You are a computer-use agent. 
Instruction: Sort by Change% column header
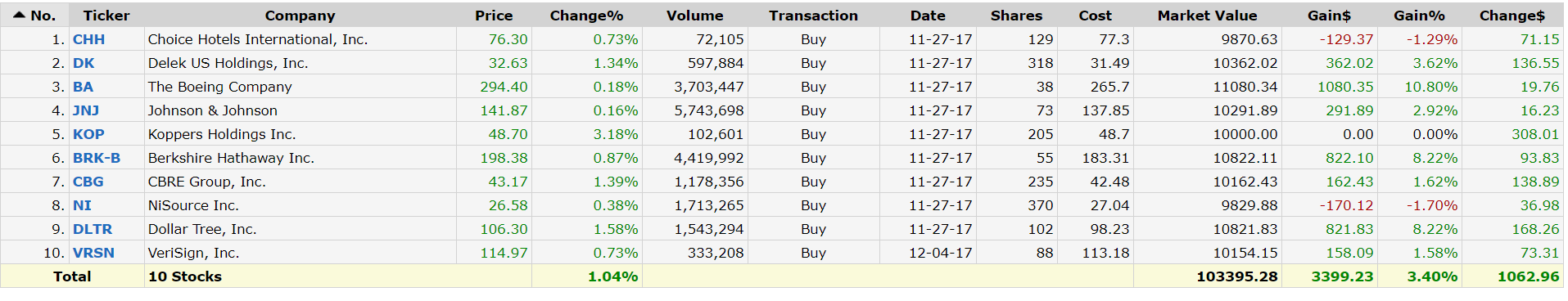586,16
